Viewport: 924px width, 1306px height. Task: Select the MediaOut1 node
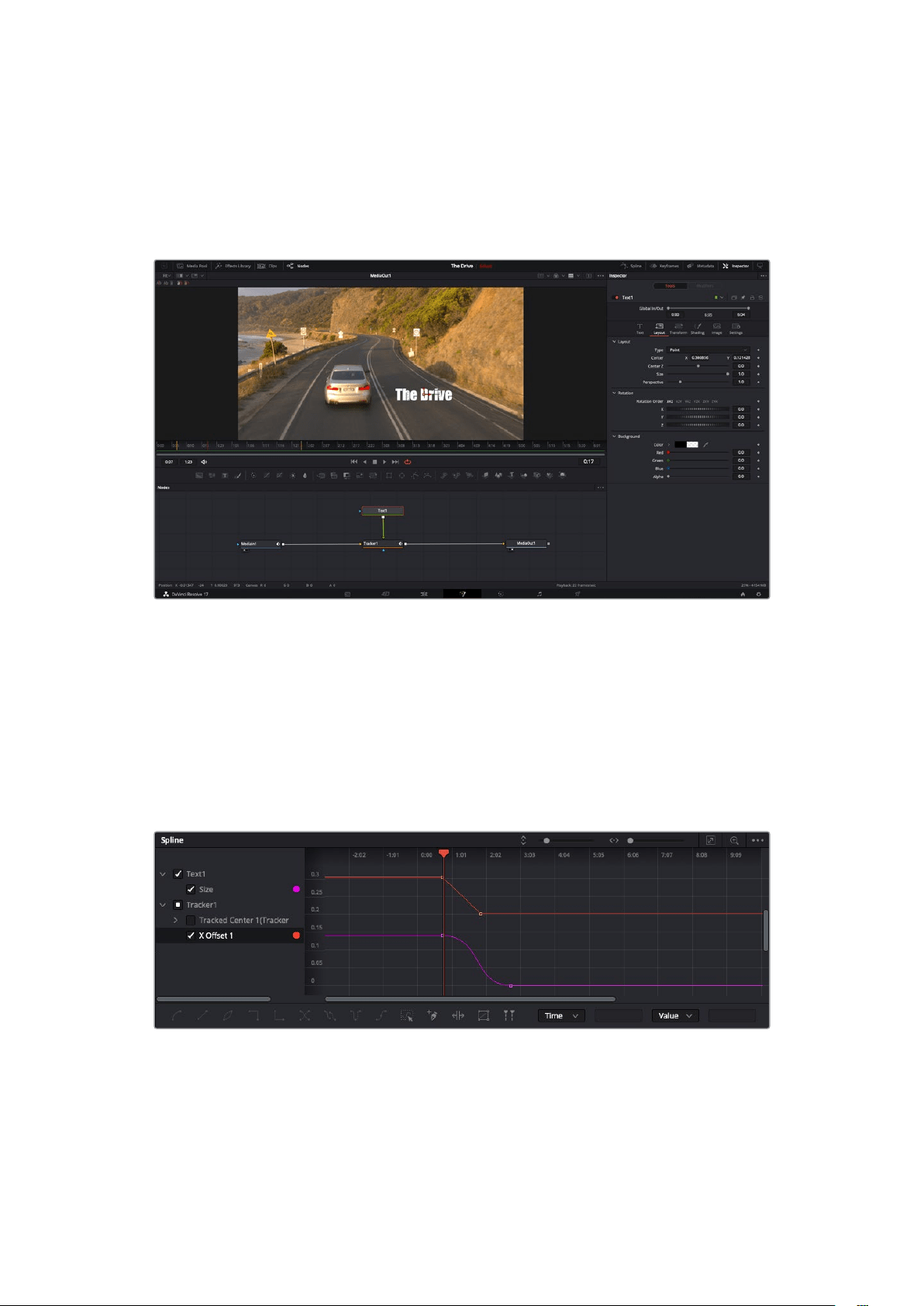[x=526, y=543]
